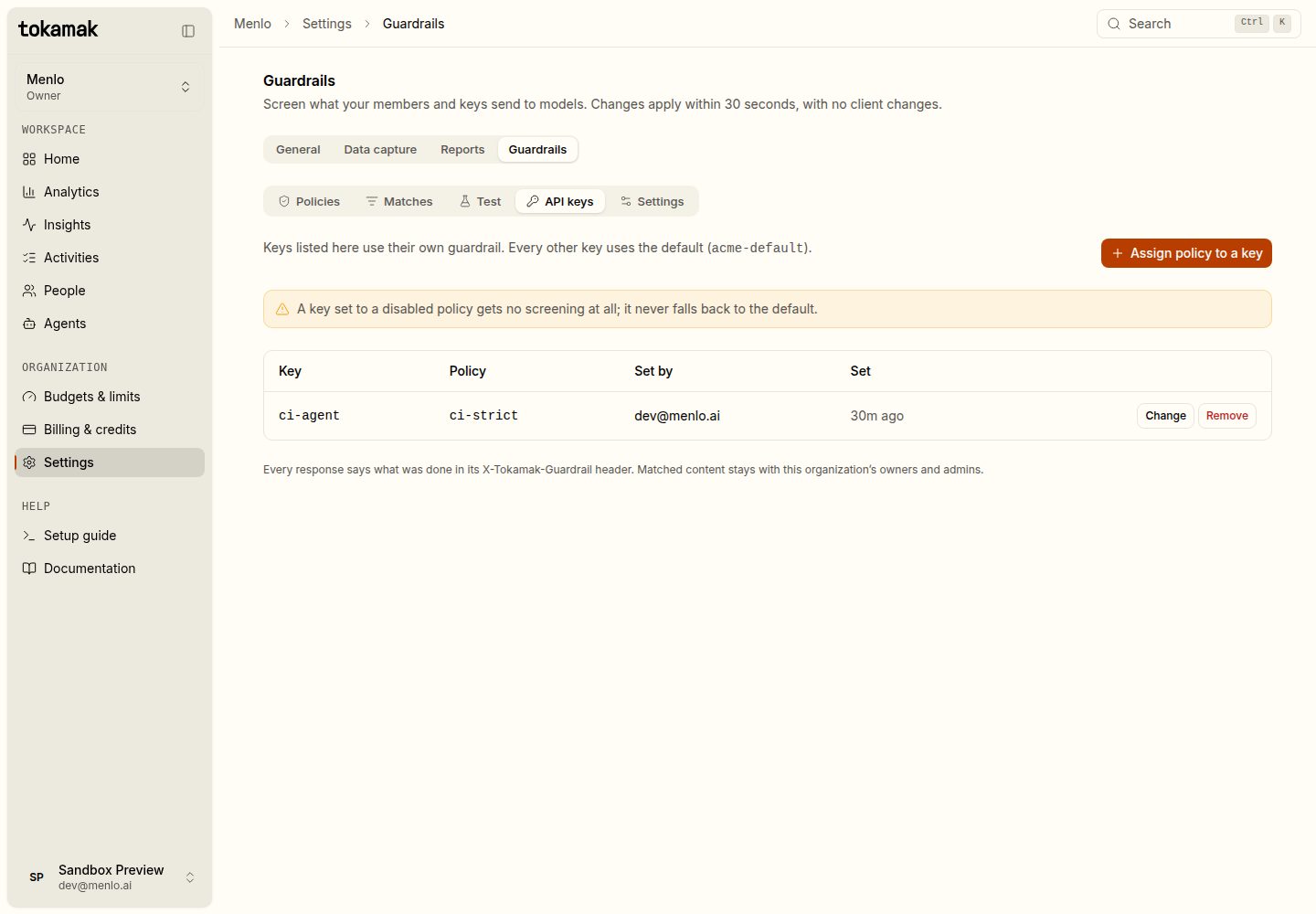Image resolution: width=1316 pixels, height=914 pixels.
Task: Open the API keys sub-tab
Action: coord(560,201)
